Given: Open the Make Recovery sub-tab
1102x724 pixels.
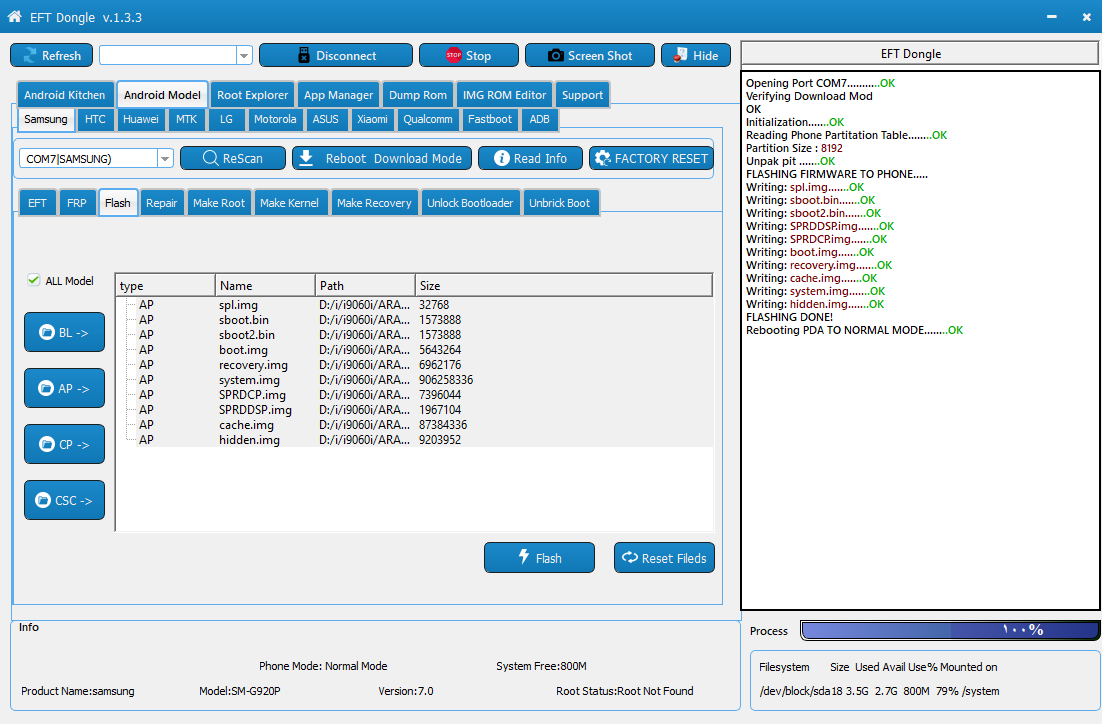Looking at the screenshot, I should pyautogui.click(x=375, y=203).
